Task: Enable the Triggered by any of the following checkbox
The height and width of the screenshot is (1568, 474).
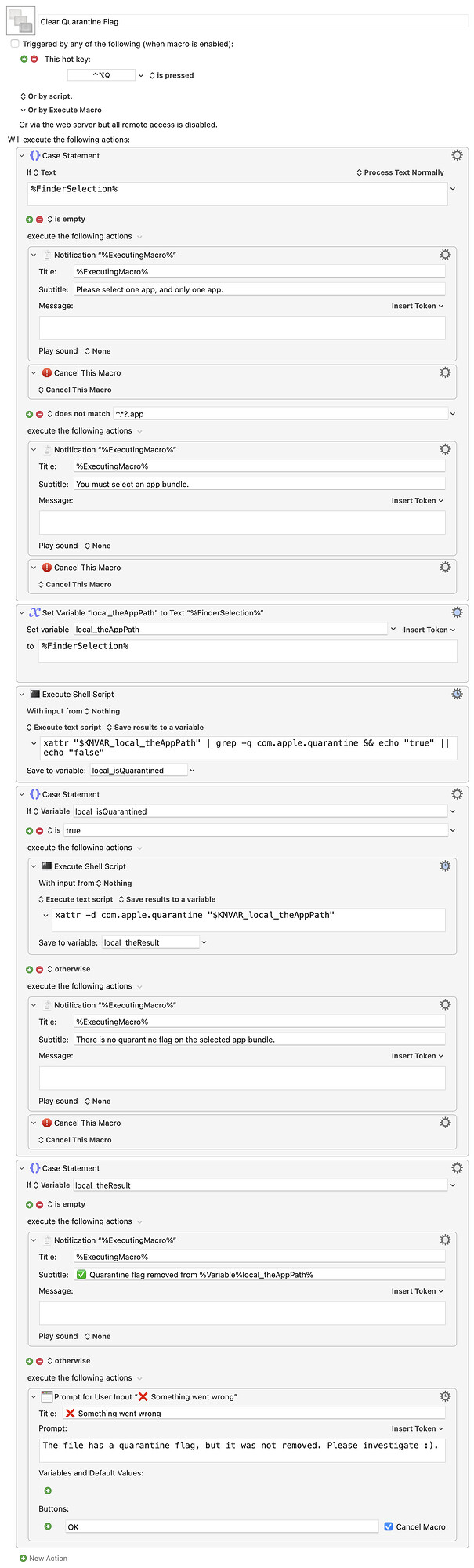Action: point(14,44)
